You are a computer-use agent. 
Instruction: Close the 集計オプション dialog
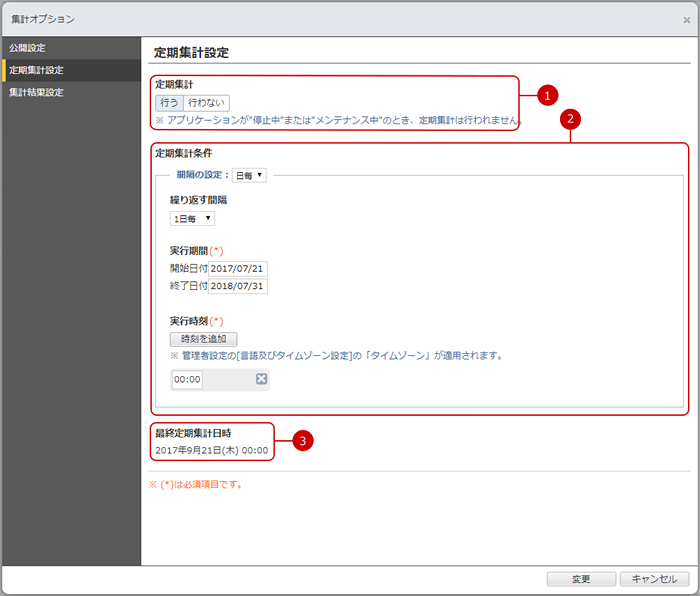687,20
